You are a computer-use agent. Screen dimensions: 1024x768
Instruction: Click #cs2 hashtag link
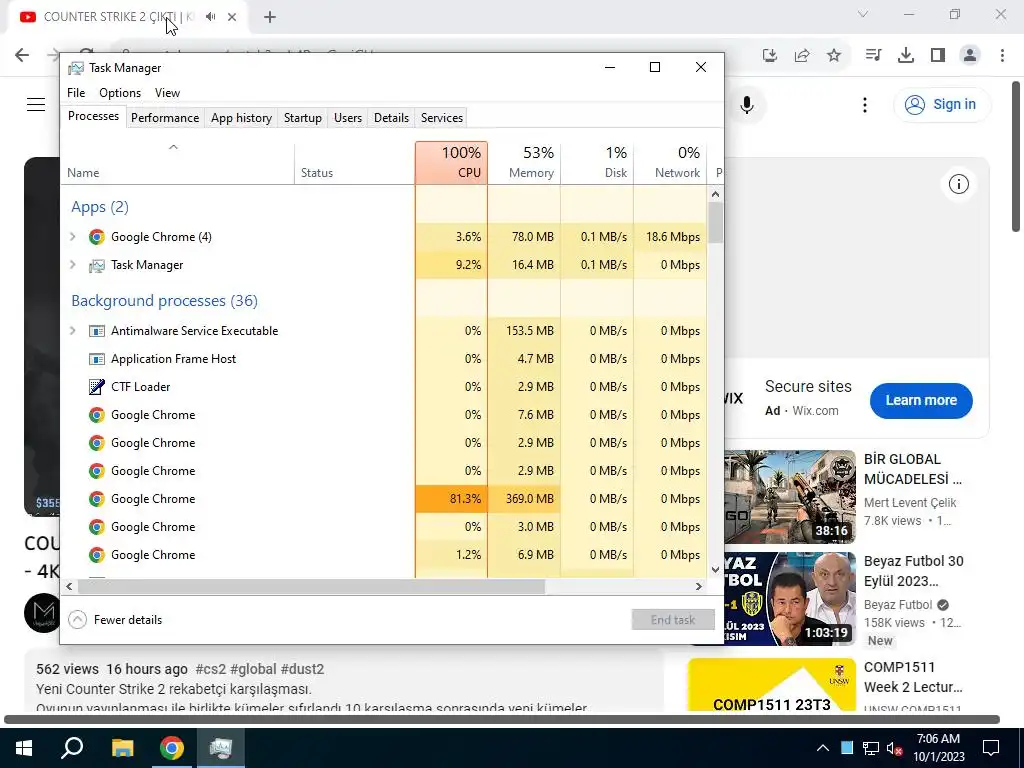(210, 669)
